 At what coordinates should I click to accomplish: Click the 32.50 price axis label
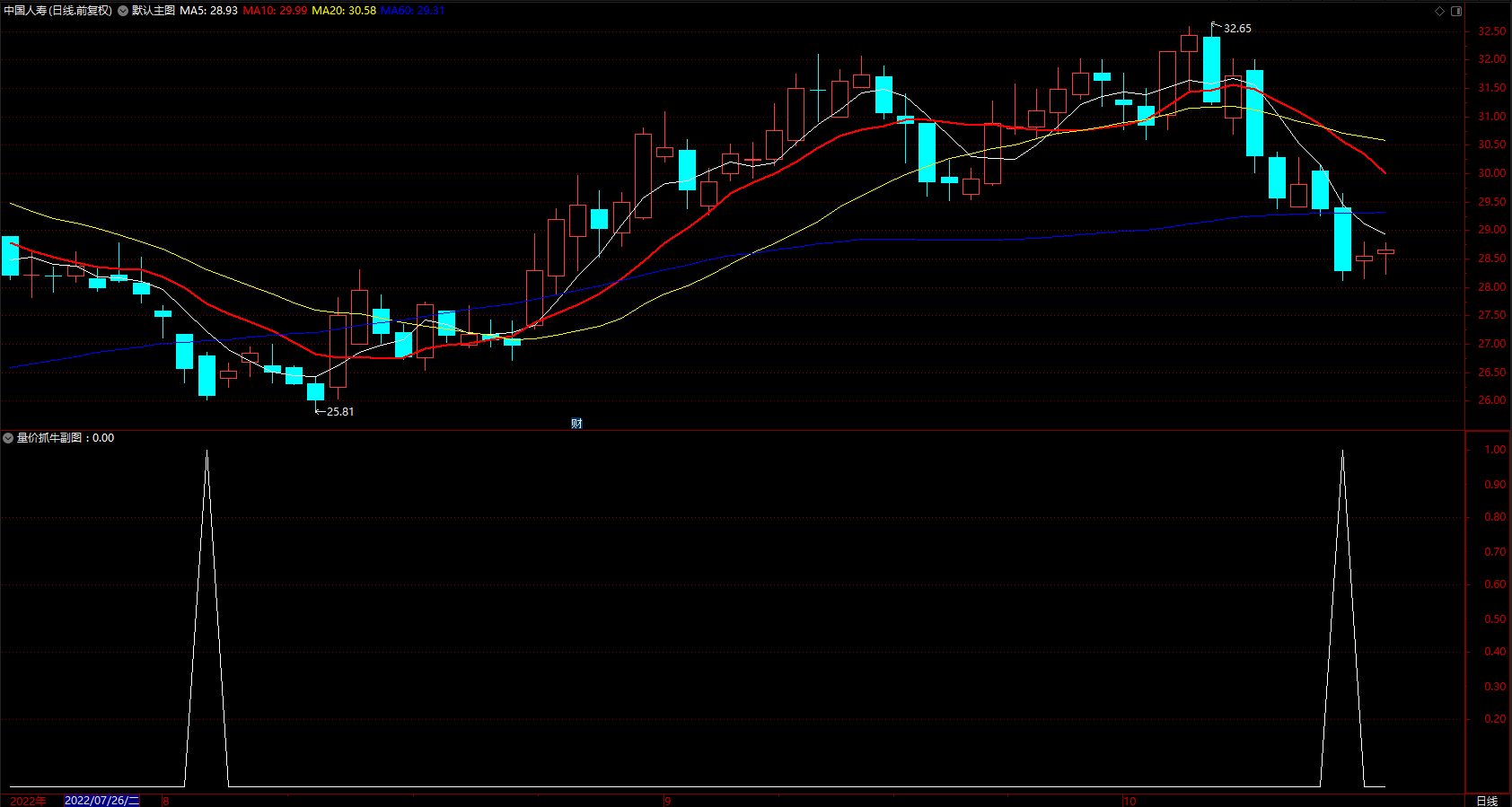[x=1492, y=31]
